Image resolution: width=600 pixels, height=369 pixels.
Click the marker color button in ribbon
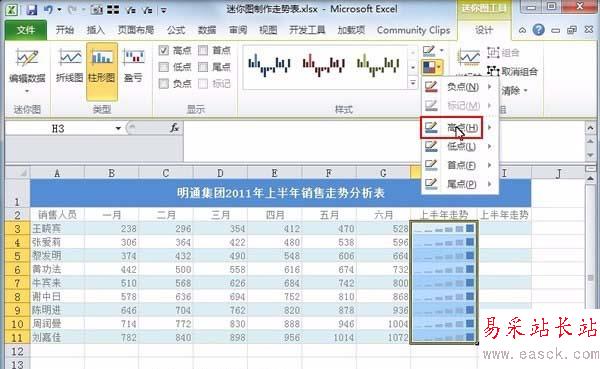point(433,68)
